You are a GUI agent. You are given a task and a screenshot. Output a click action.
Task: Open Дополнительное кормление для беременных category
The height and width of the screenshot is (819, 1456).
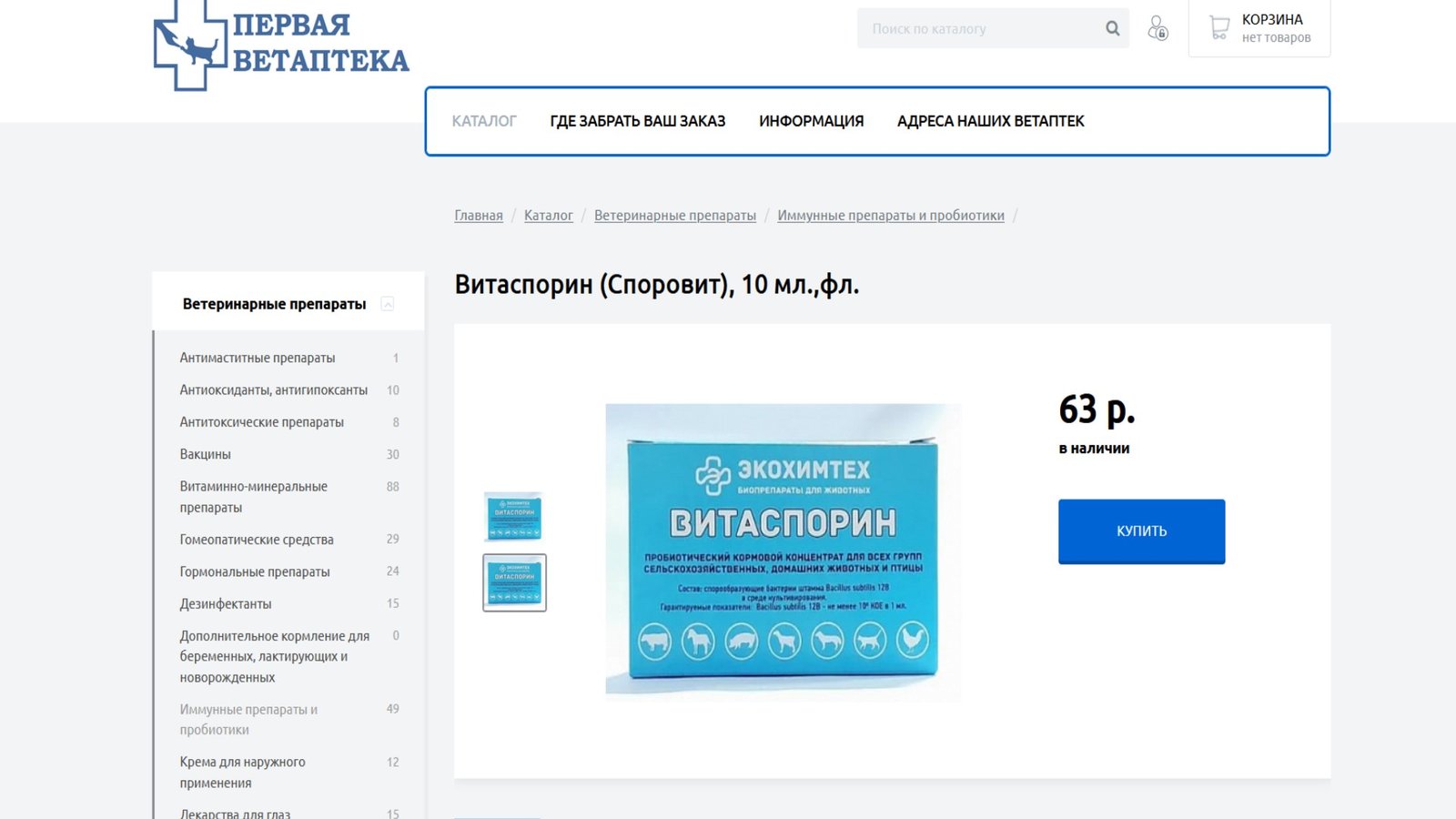(x=275, y=656)
